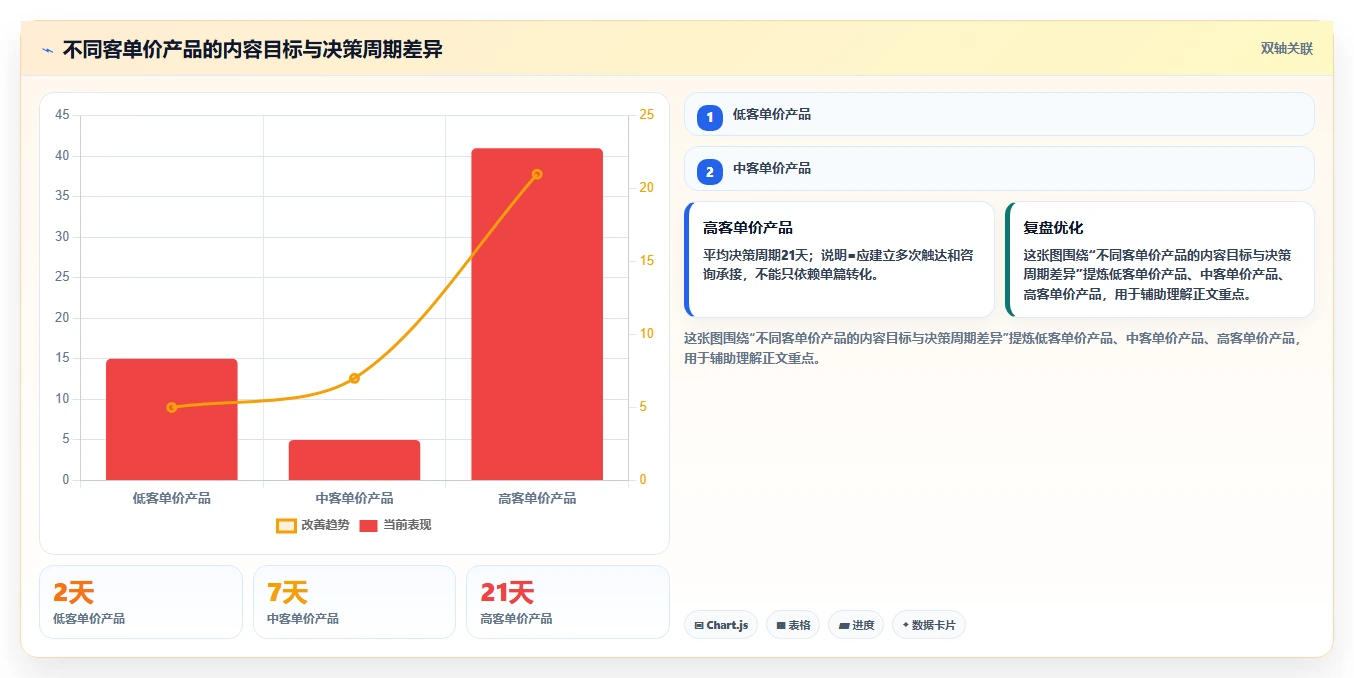This screenshot has width=1354, height=678.
Task: Click the red bar for 高客单价产品
Action: [x=537, y=314]
